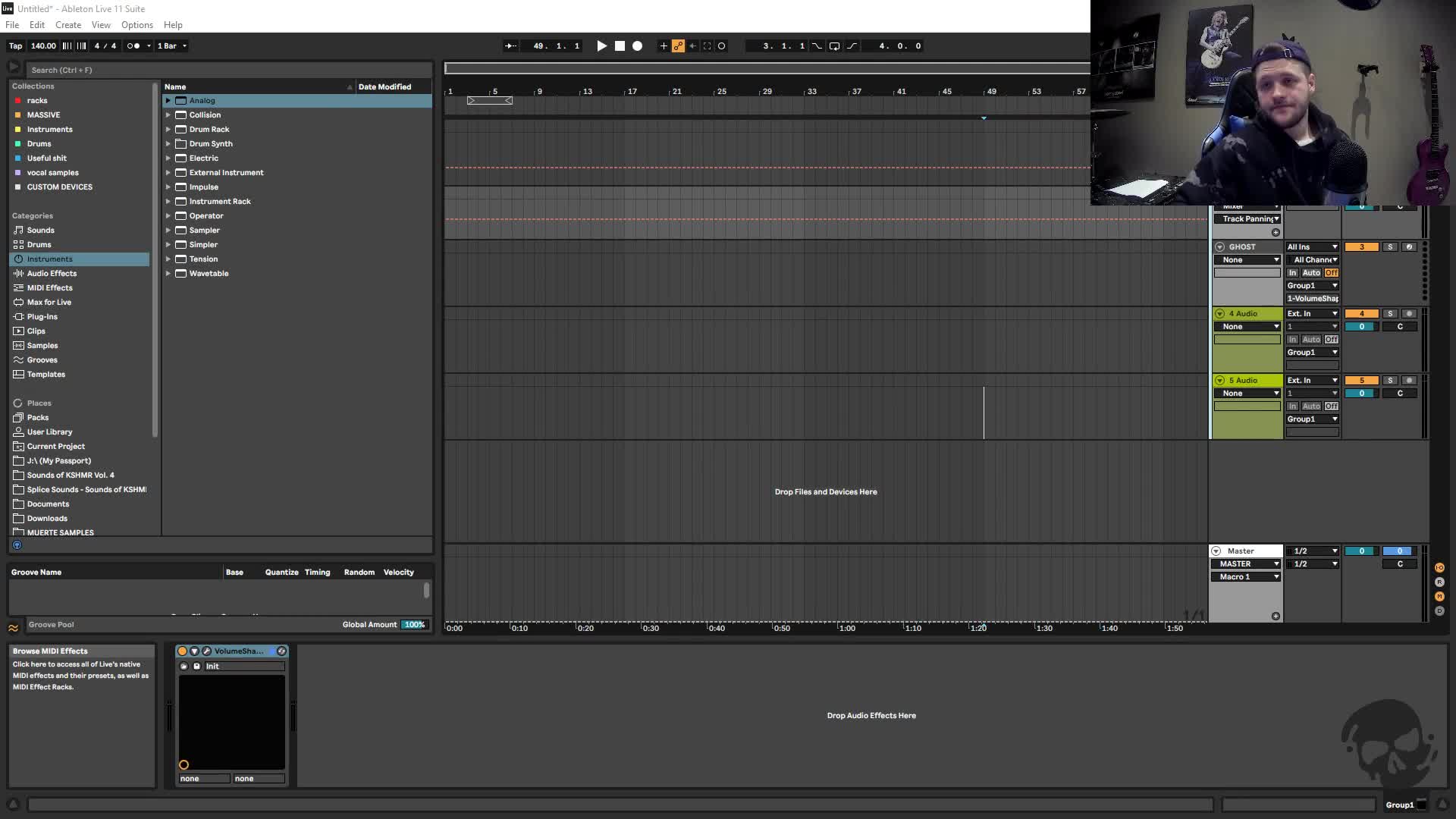Open the quantization menu showing 1 Bar
This screenshot has width=1456, height=819.
pos(171,45)
